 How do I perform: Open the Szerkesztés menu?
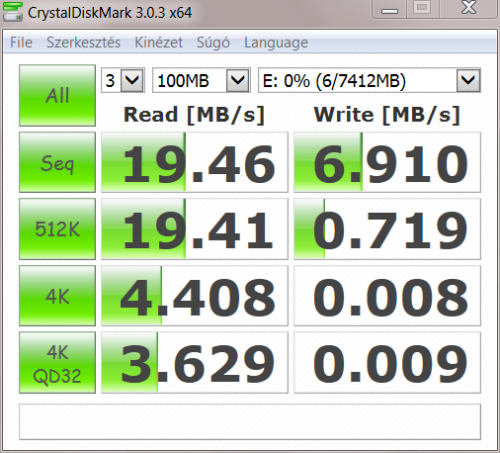83,42
